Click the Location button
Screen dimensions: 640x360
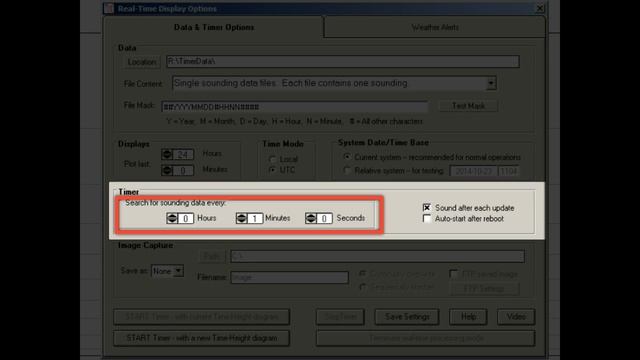tap(142, 62)
